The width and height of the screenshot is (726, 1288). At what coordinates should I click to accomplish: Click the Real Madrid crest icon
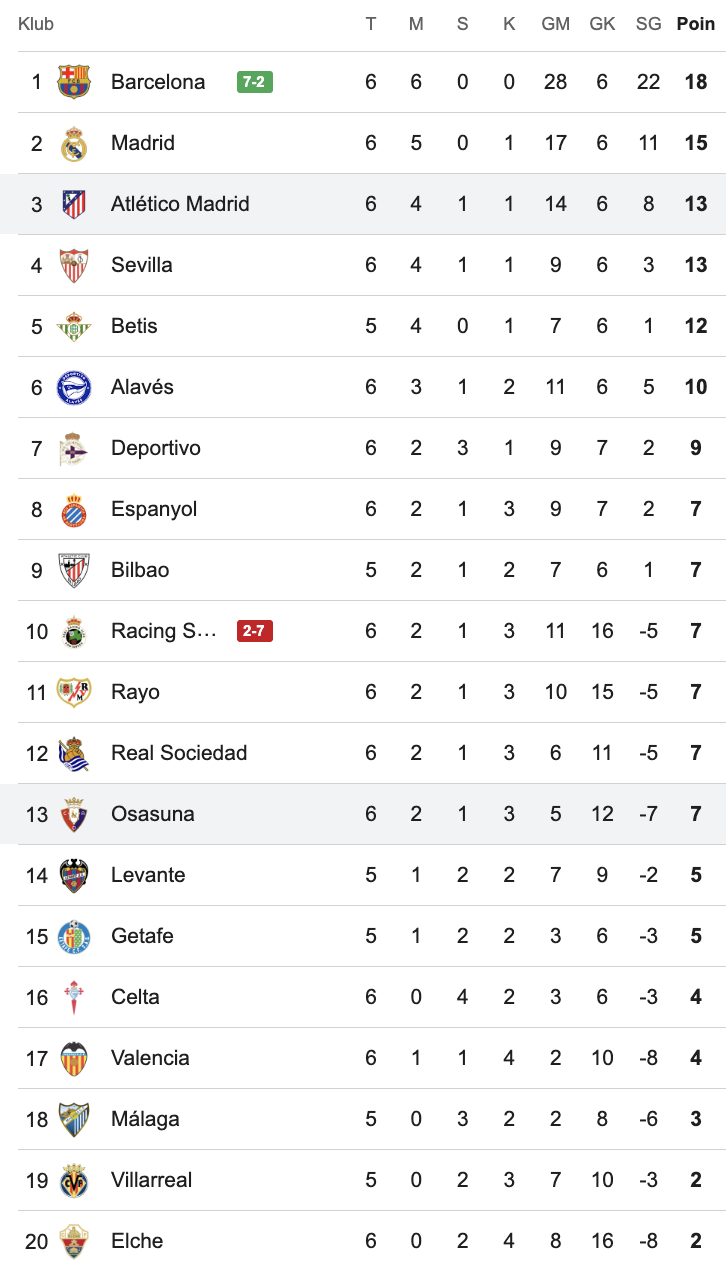pyautogui.click(x=74, y=143)
